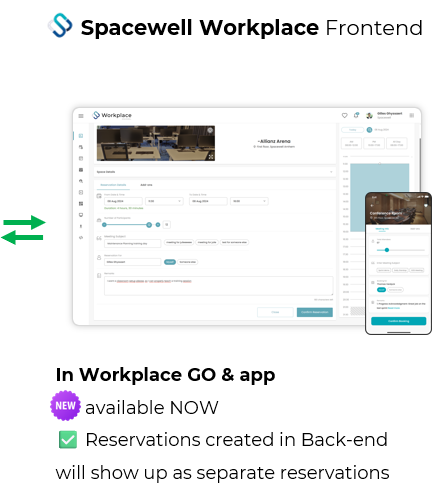Tap the back arrow on the phone screen
Image resolution: width=432 pixels, height=491 pixels.
click(372, 205)
